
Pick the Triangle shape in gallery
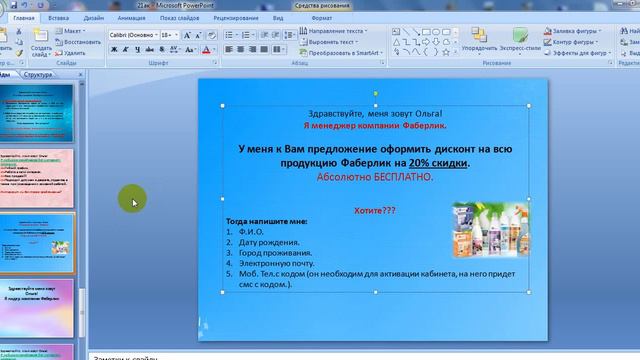click(396, 42)
